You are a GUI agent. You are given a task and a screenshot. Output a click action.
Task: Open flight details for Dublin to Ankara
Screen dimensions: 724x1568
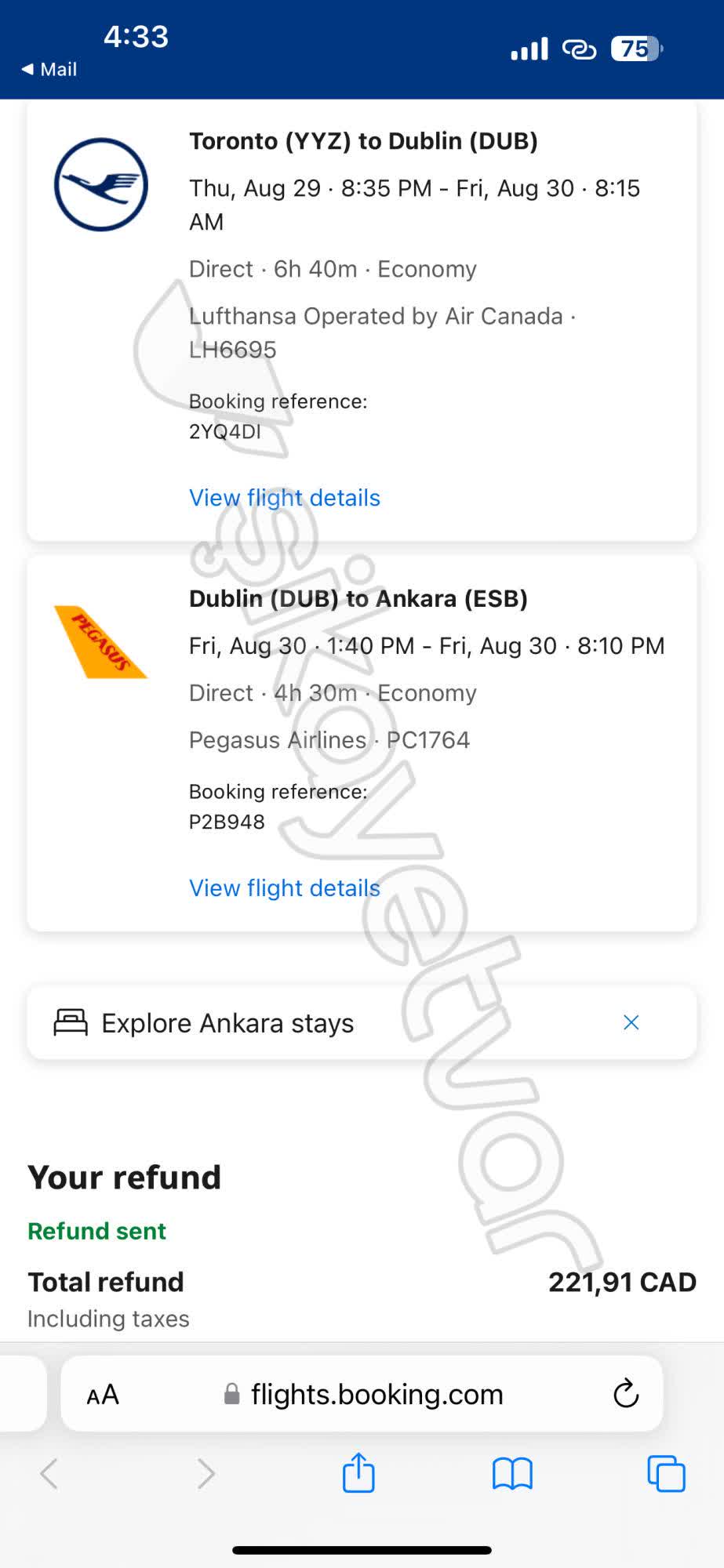(284, 888)
